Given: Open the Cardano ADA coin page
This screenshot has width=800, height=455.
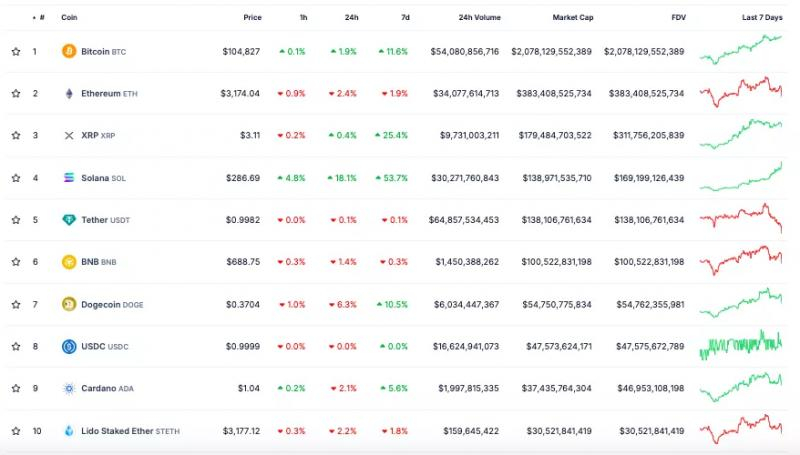Looking at the screenshot, I should (x=107, y=388).
